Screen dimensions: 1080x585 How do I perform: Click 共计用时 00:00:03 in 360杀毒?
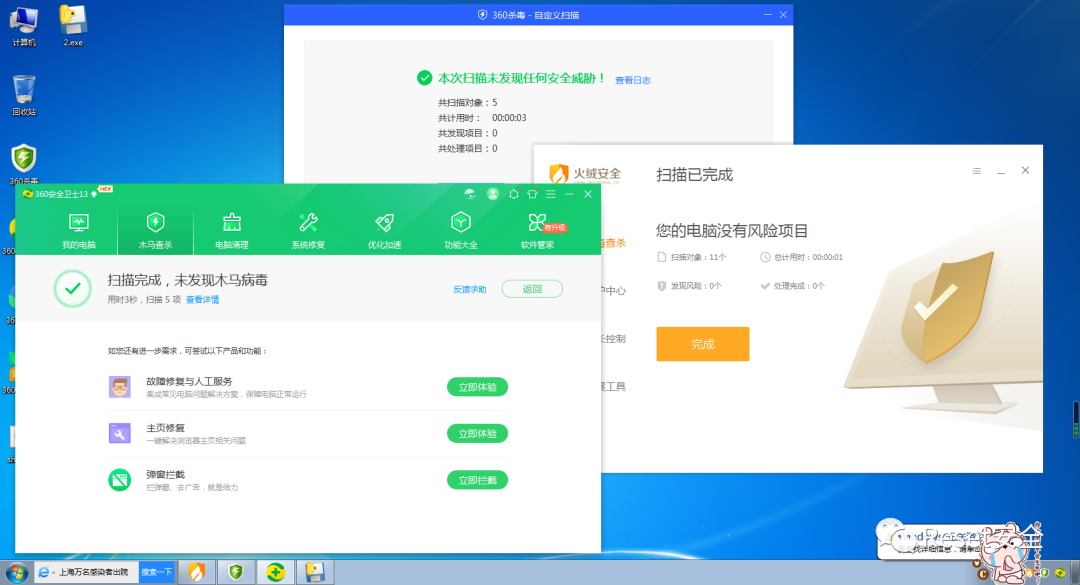pyautogui.click(x=482, y=118)
